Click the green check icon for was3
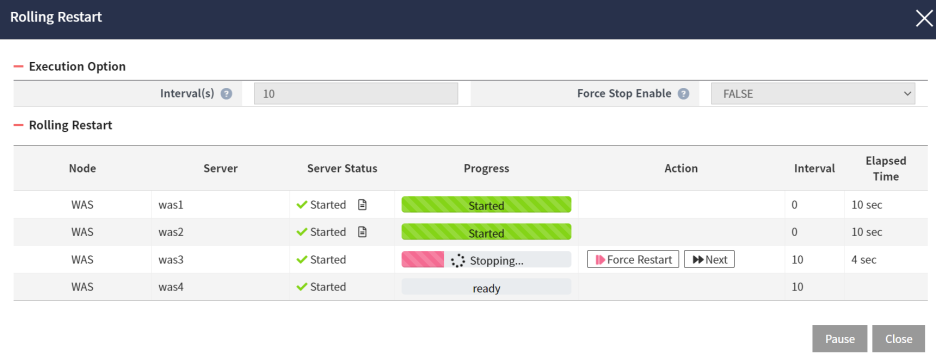The height and width of the screenshot is (362, 936). click(302, 259)
